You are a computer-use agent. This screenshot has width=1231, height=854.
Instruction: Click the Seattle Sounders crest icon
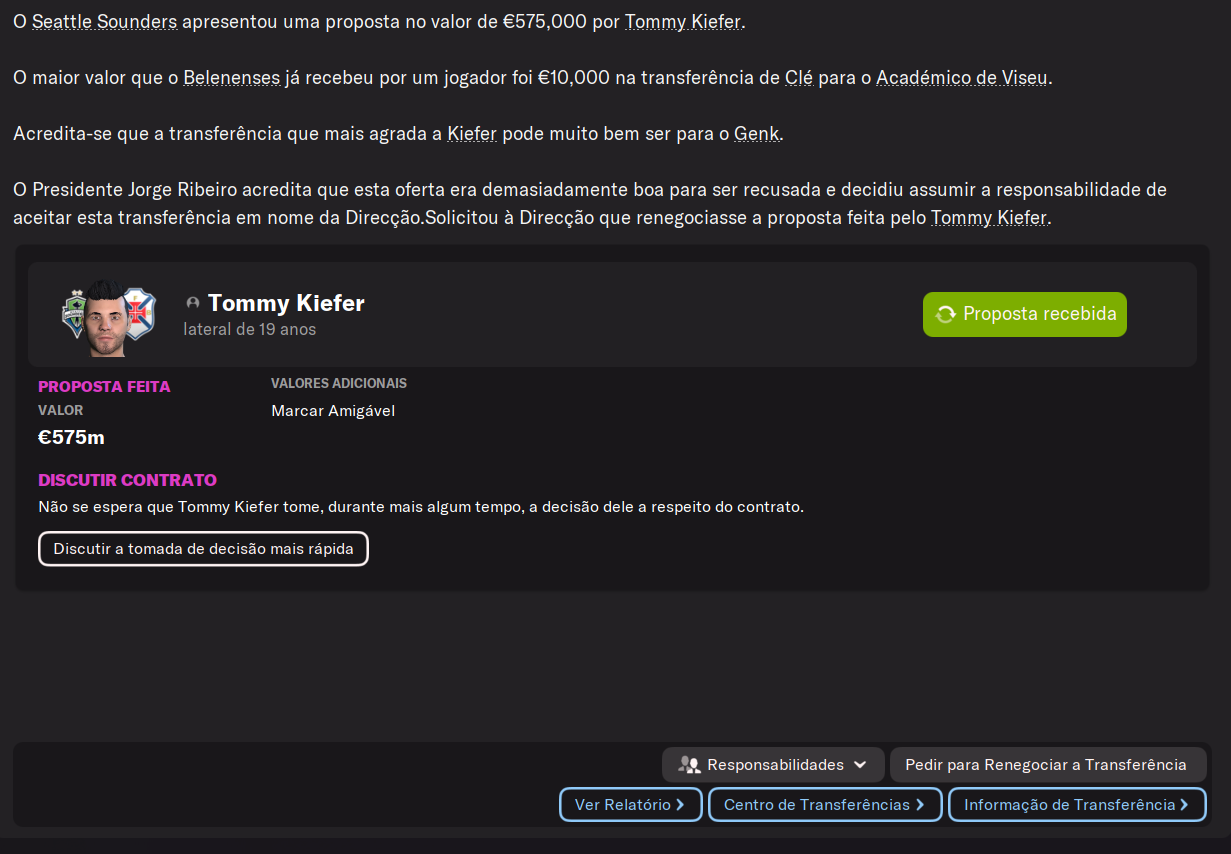(x=74, y=315)
